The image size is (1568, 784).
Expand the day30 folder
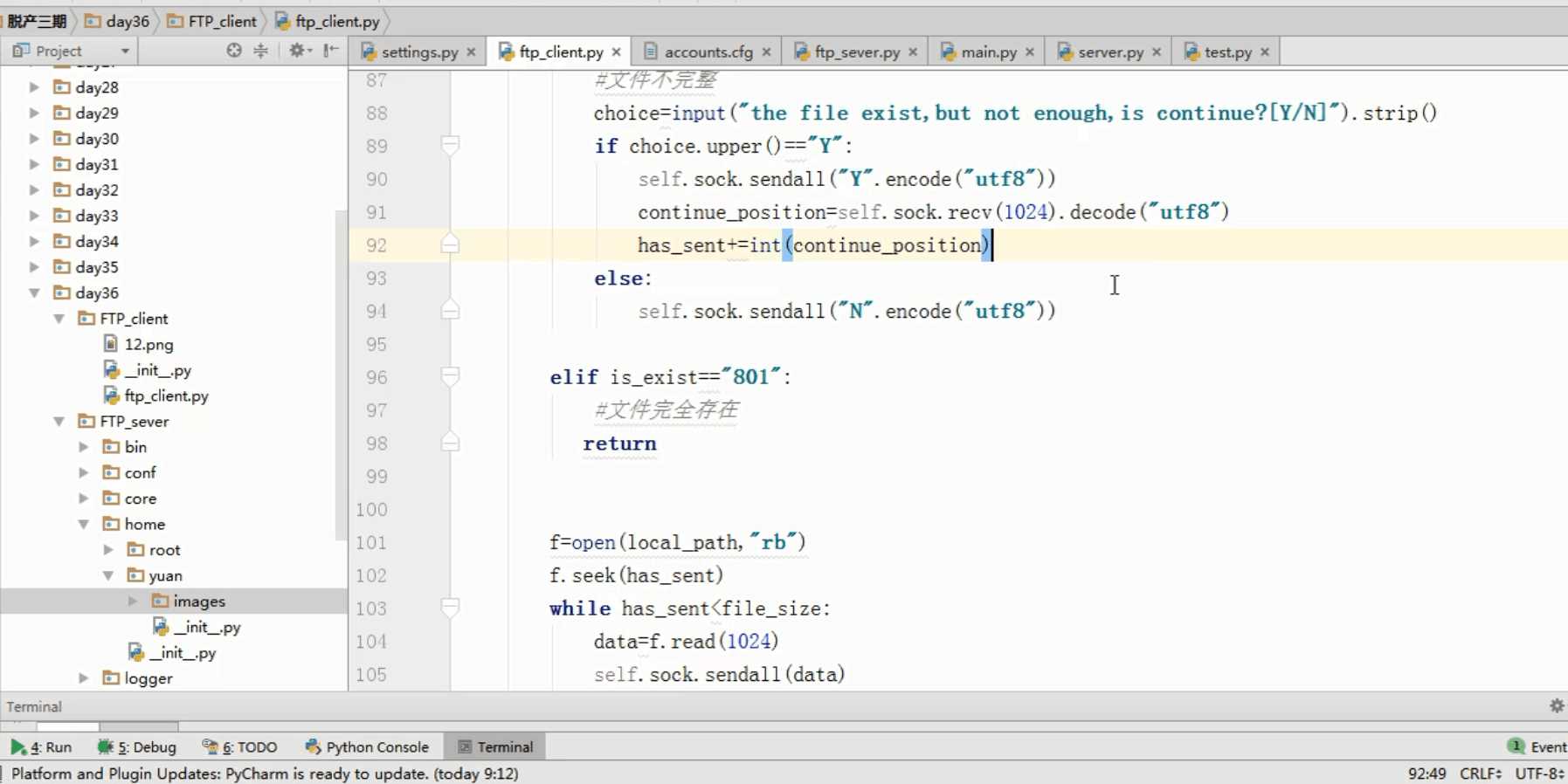tap(34, 138)
